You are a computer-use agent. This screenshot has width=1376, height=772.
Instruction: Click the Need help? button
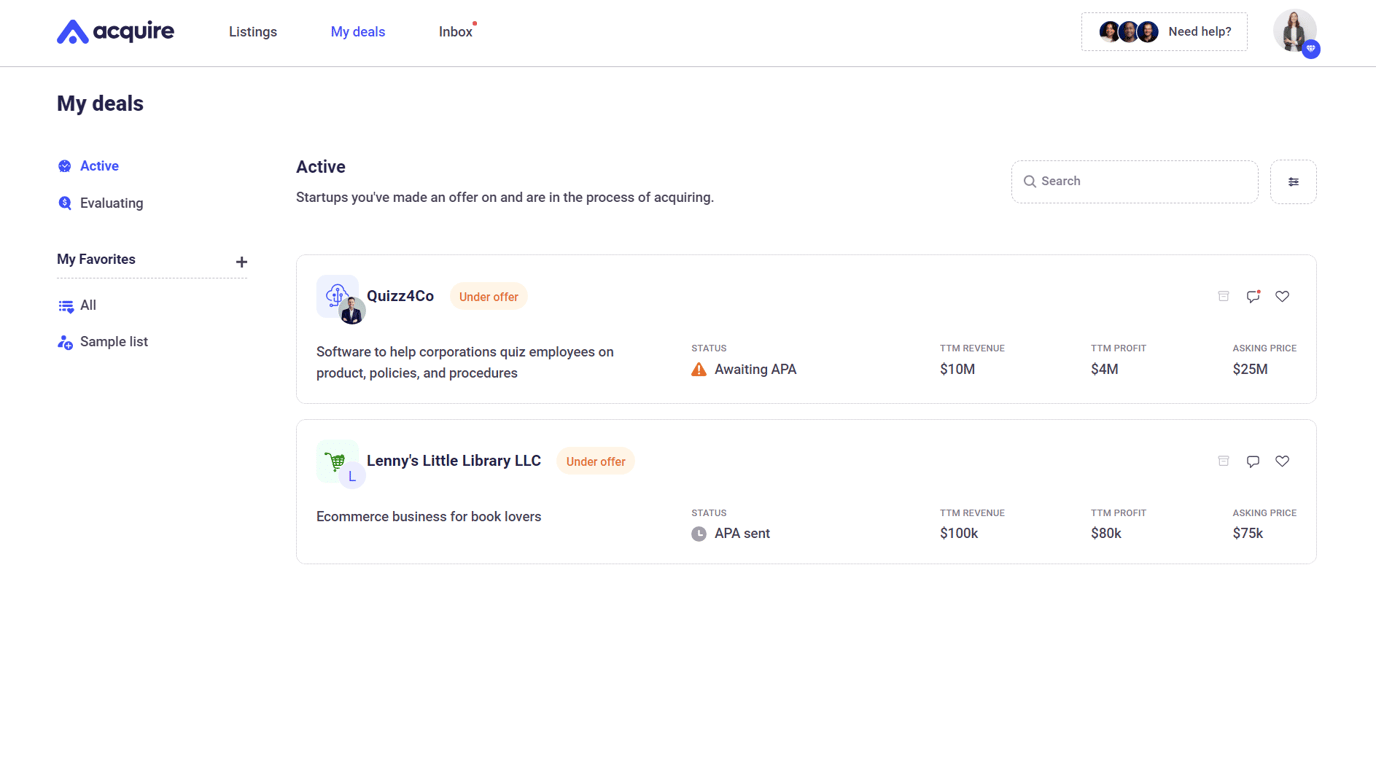tap(1163, 31)
